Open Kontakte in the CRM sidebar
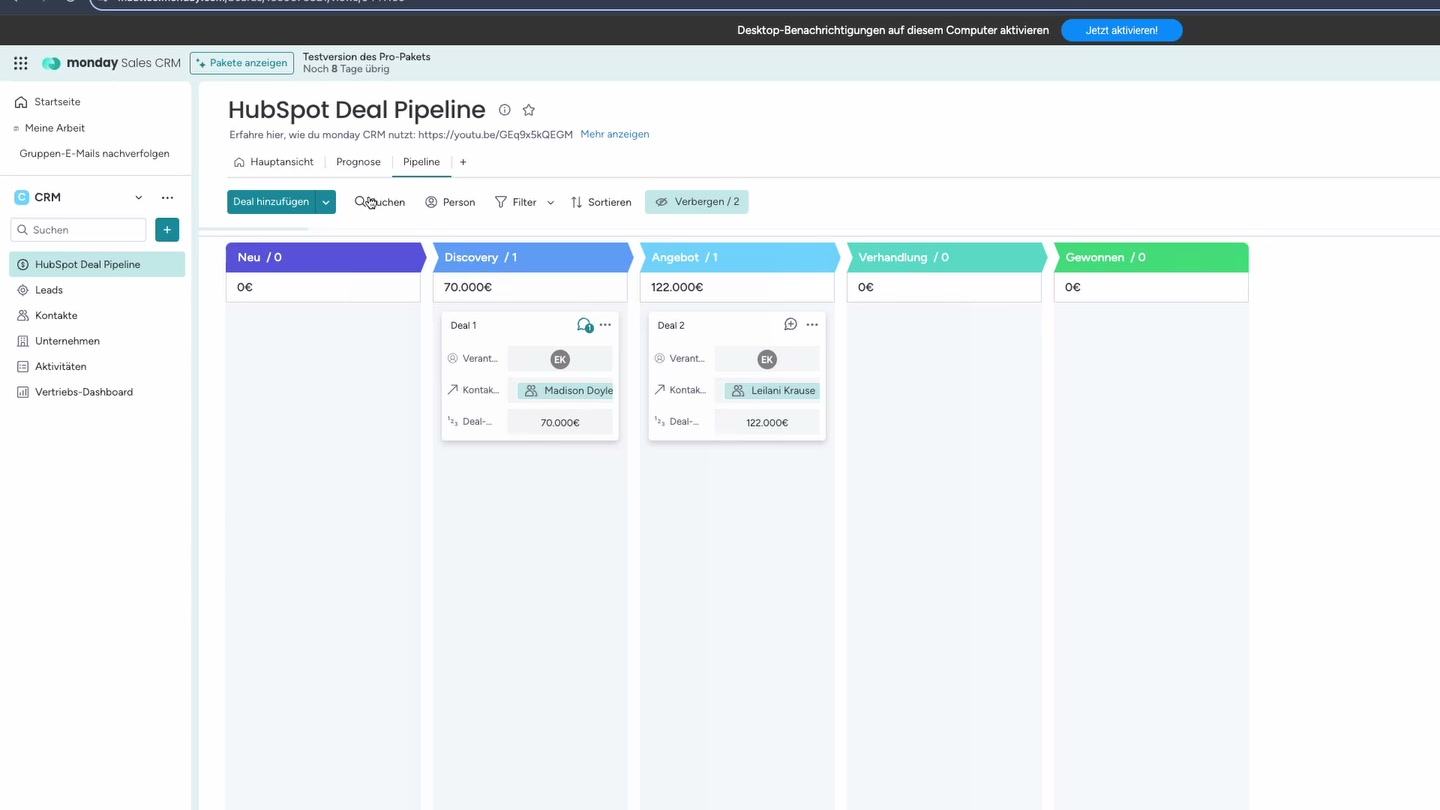The height and width of the screenshot is (810, 1440). 55,315
